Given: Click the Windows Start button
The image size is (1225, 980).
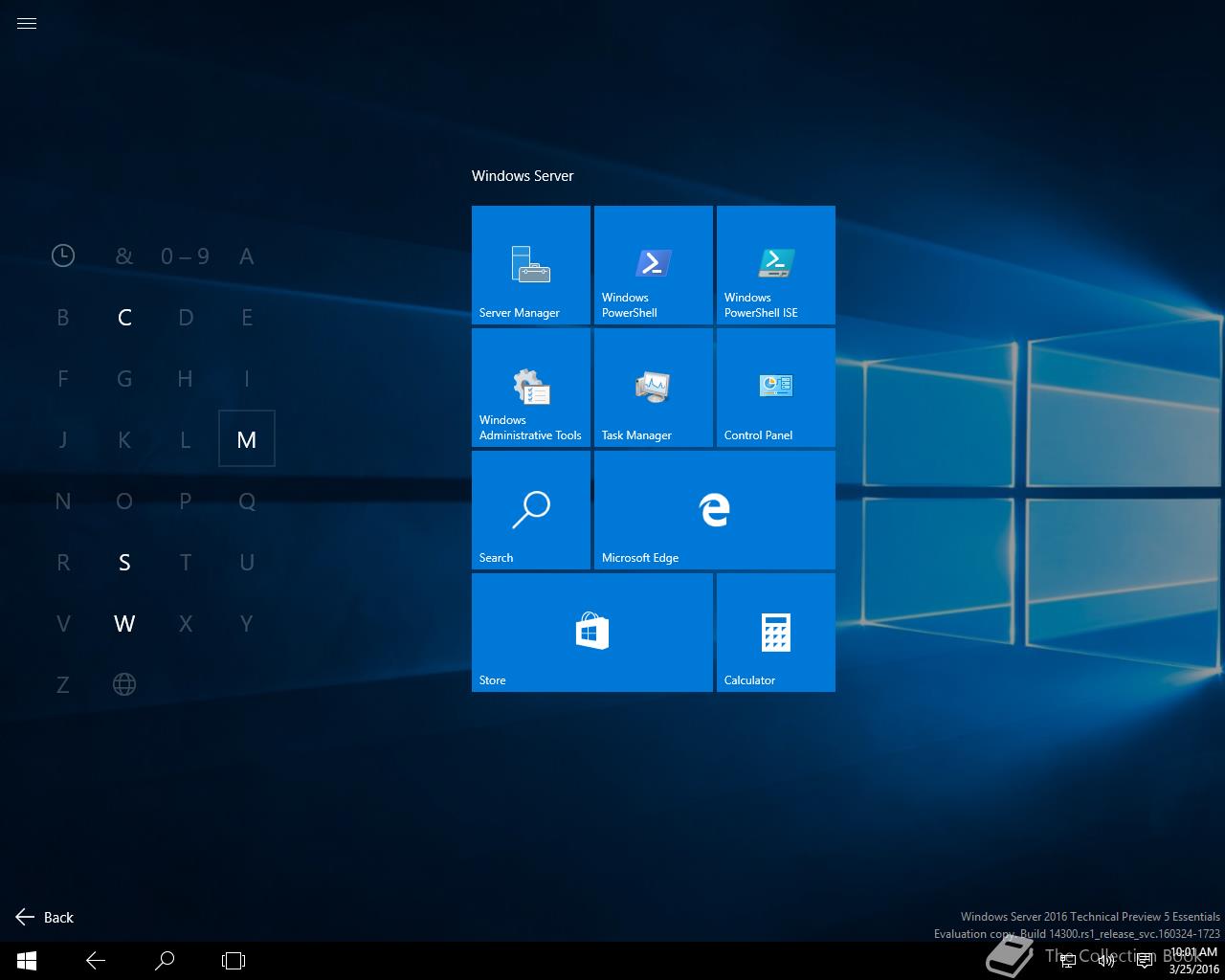Looking at the screenshot, I should pyautogui.click(x=27, y=961).
